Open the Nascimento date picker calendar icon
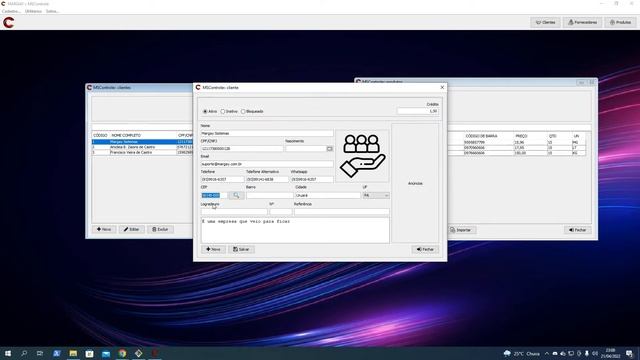The image size is (640, 360). 329,149
